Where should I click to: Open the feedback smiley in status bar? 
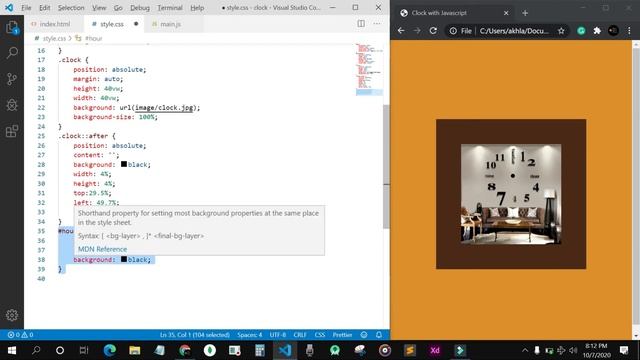364,335
